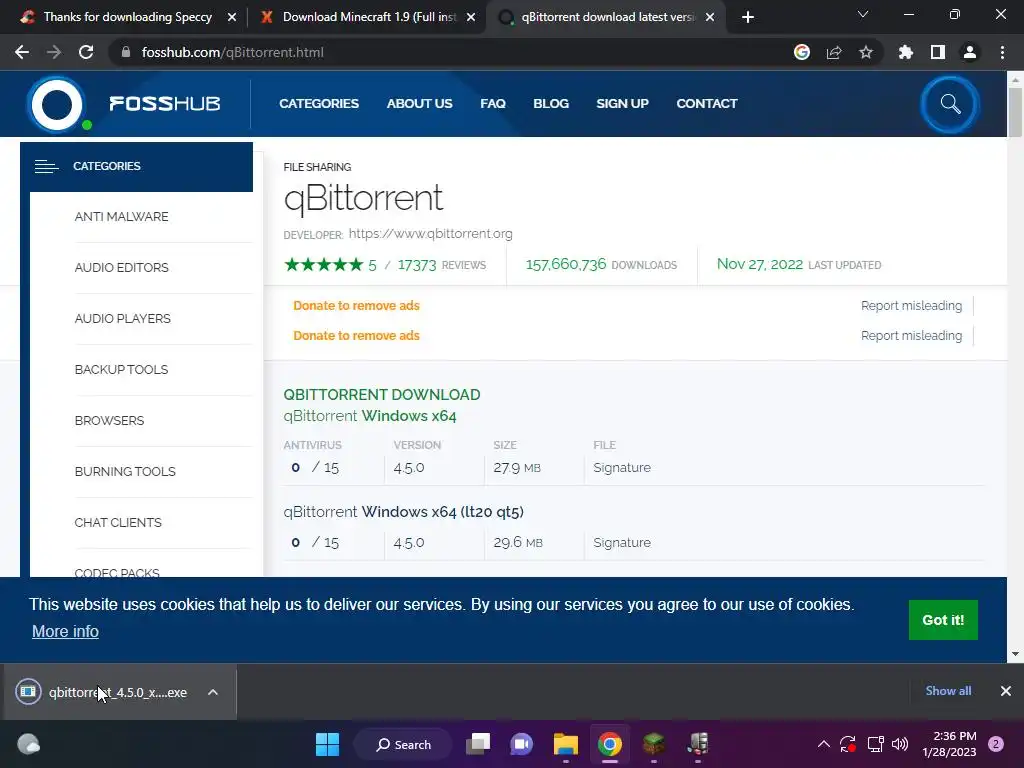Open the More info cookie link
Viewport: 1024px width, 768px height.
(x=65, y=632)
